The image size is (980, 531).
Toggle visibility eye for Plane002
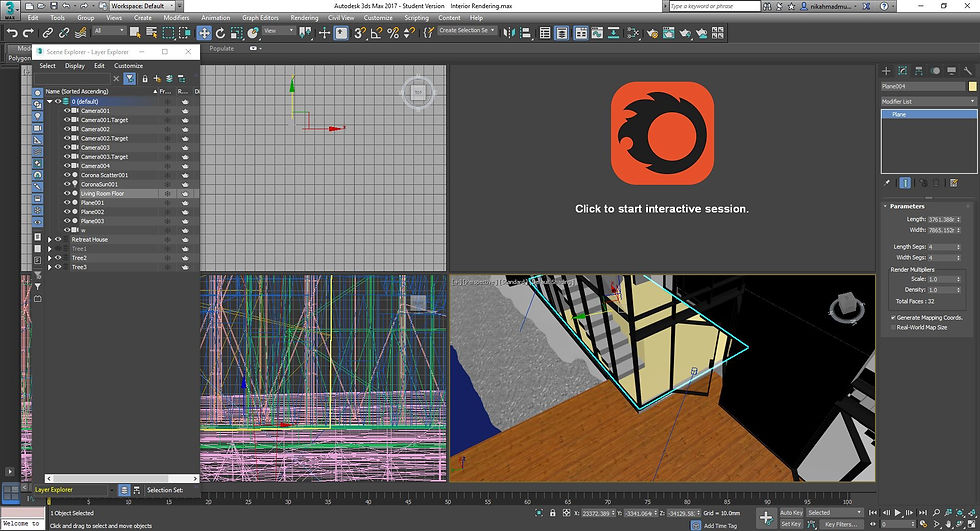[67, 212]
